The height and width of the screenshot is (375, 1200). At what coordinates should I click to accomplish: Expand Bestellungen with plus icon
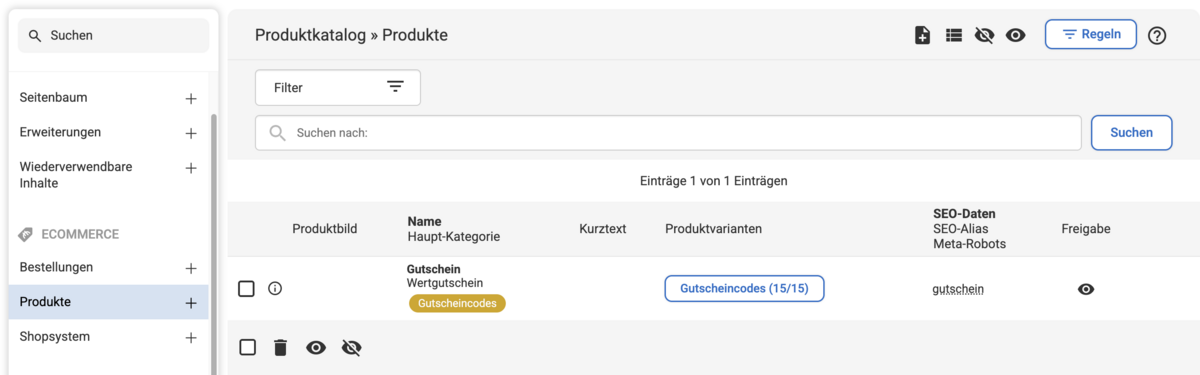pyautogui.click(x=191, y=269)
